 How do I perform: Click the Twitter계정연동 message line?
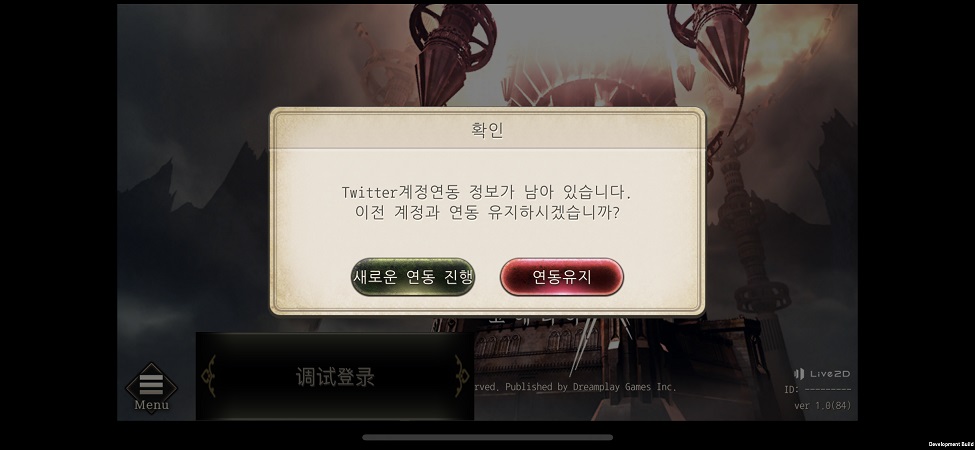tap(487, 192)
